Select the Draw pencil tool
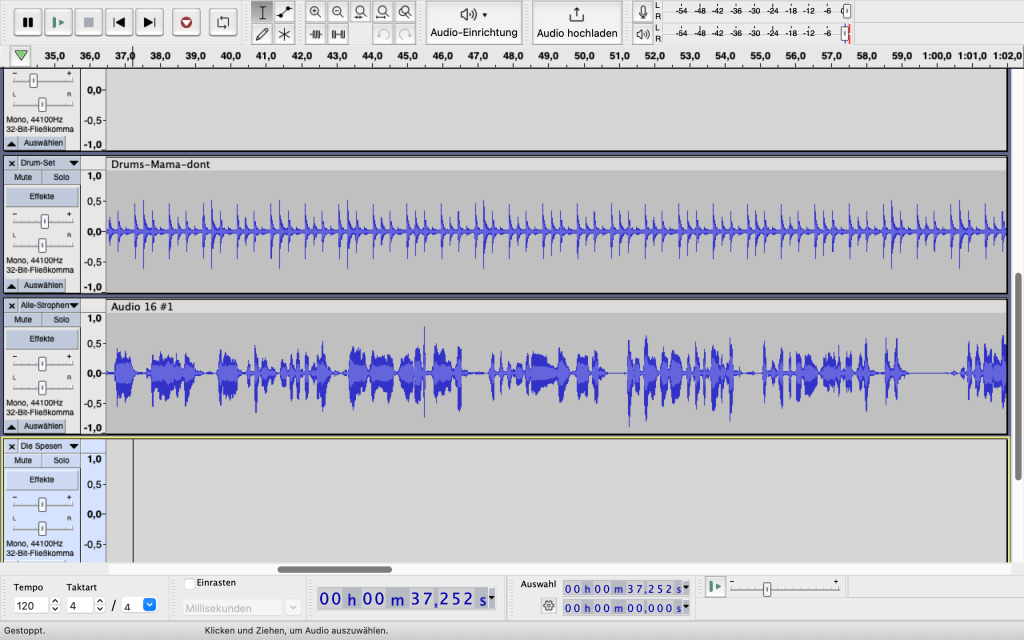This screenshot has height=640, width=1024. pos(262,34)
